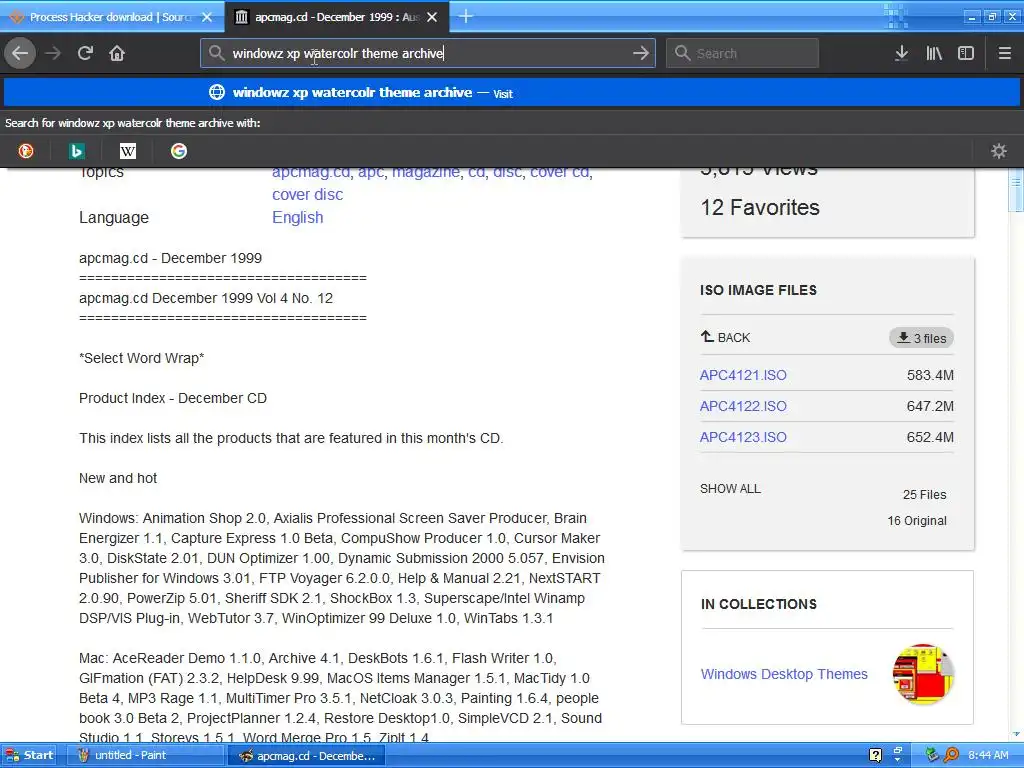Click the orange magnifier tray icon

pos(952,756)
